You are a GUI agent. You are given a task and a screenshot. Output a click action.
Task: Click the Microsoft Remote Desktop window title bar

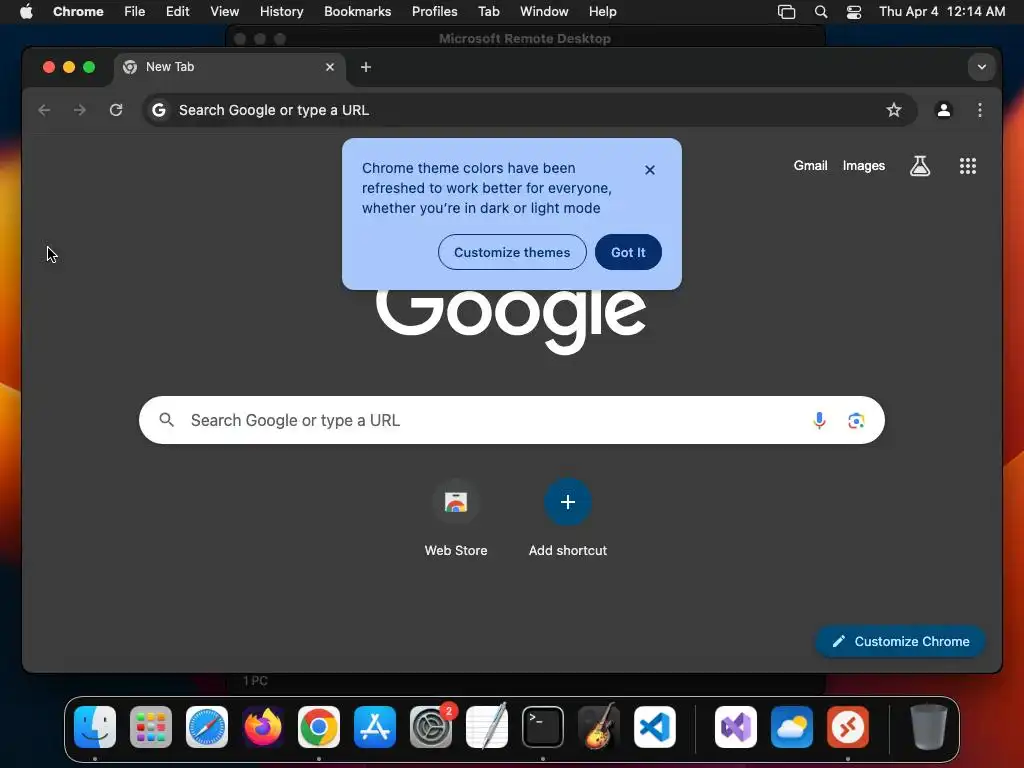point(525,39)
